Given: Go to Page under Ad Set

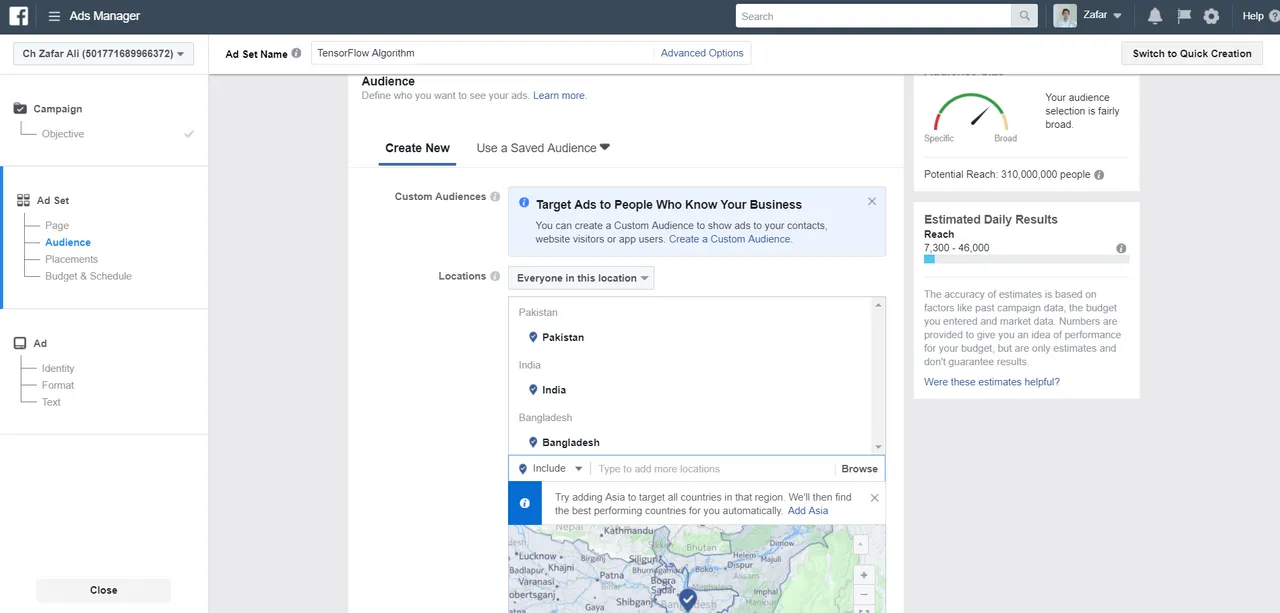Looking at the screenshot, I should tap(57, 226).
